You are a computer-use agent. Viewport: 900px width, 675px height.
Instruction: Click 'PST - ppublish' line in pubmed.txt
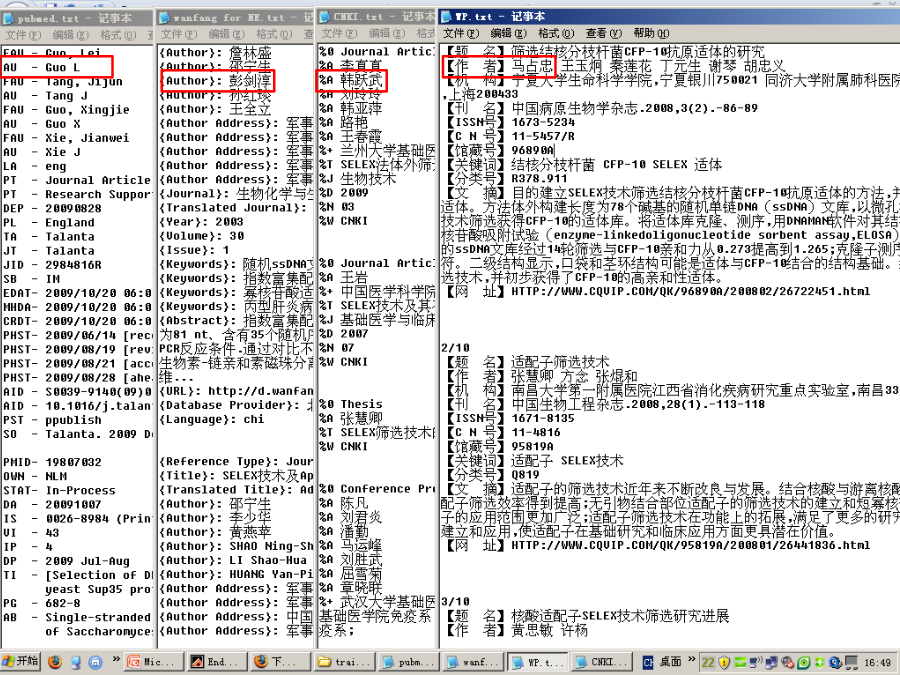(52, 420)
